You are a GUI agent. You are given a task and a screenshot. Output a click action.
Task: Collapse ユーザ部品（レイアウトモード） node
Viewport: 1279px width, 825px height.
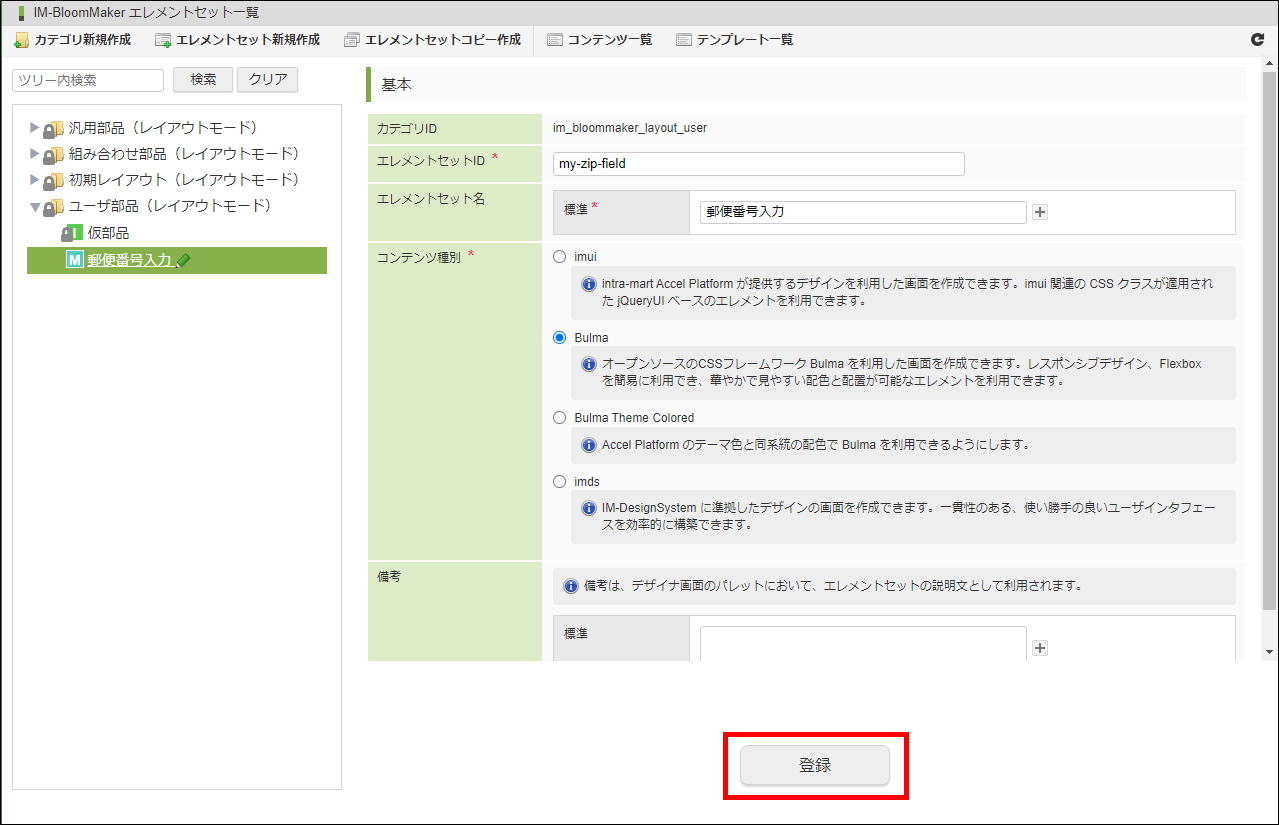point(35,207)
